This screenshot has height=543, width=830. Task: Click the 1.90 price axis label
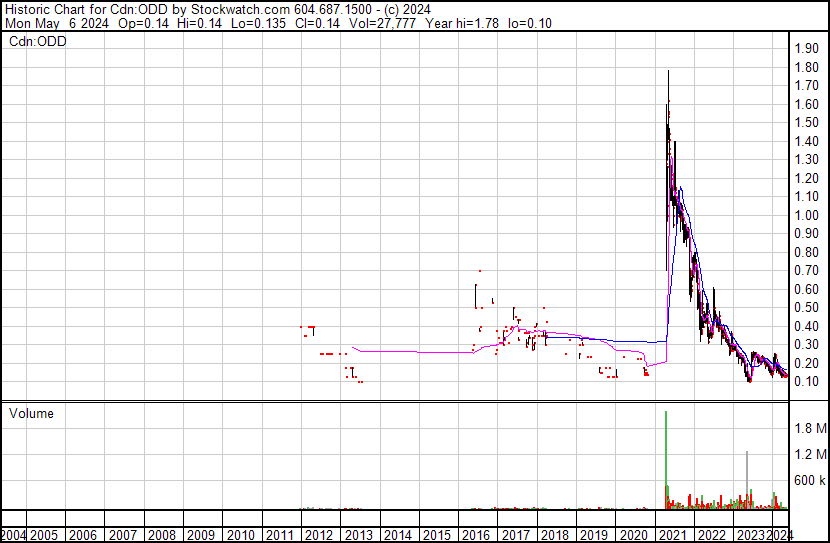[806, 49]
